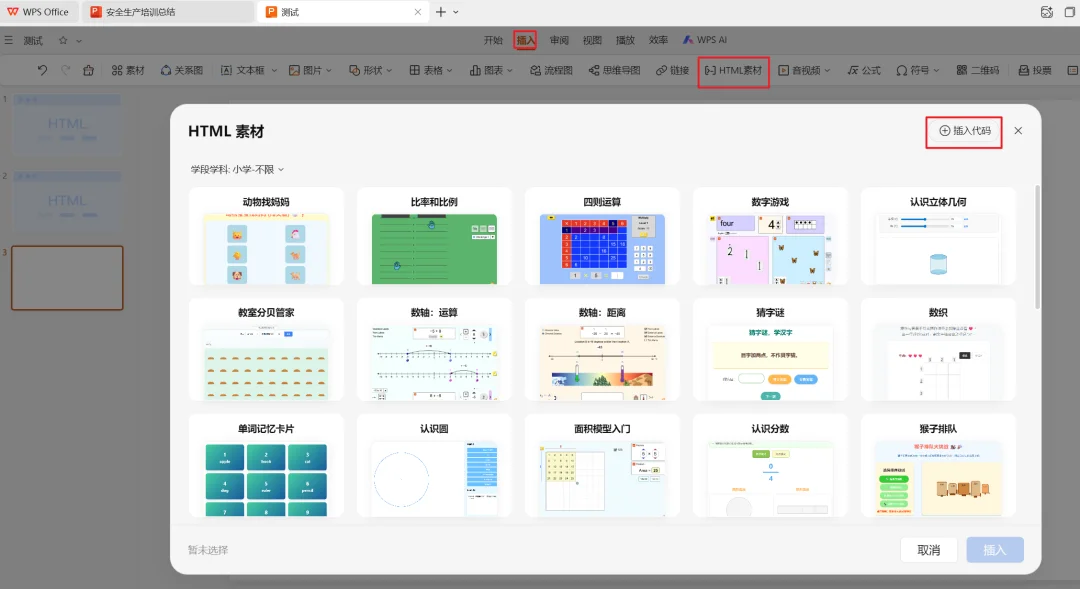Expand the 形状 dropdown arrow
Viewport: 1080px width, 589px height.
[x=389, y=71]
